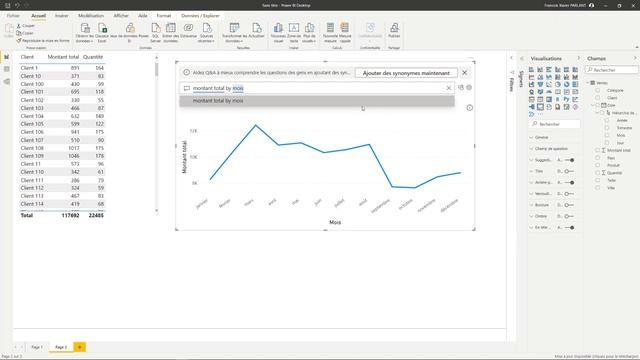640x360 pixels.
Task: Collapse the Date field tree
Action: click(593, 105)
